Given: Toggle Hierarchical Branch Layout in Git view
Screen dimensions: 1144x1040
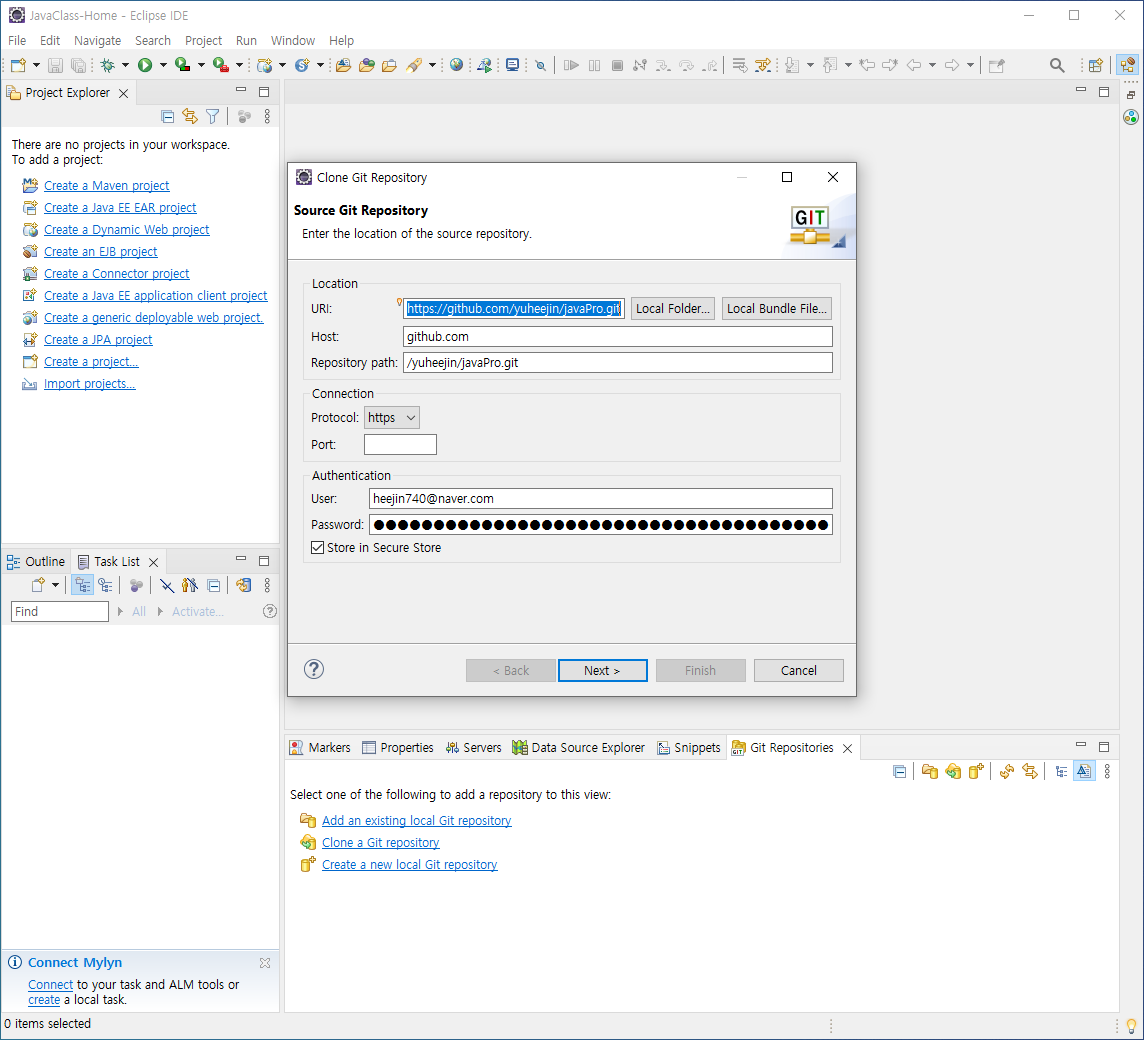Looking at the screenshot, I should [1061, 771].
